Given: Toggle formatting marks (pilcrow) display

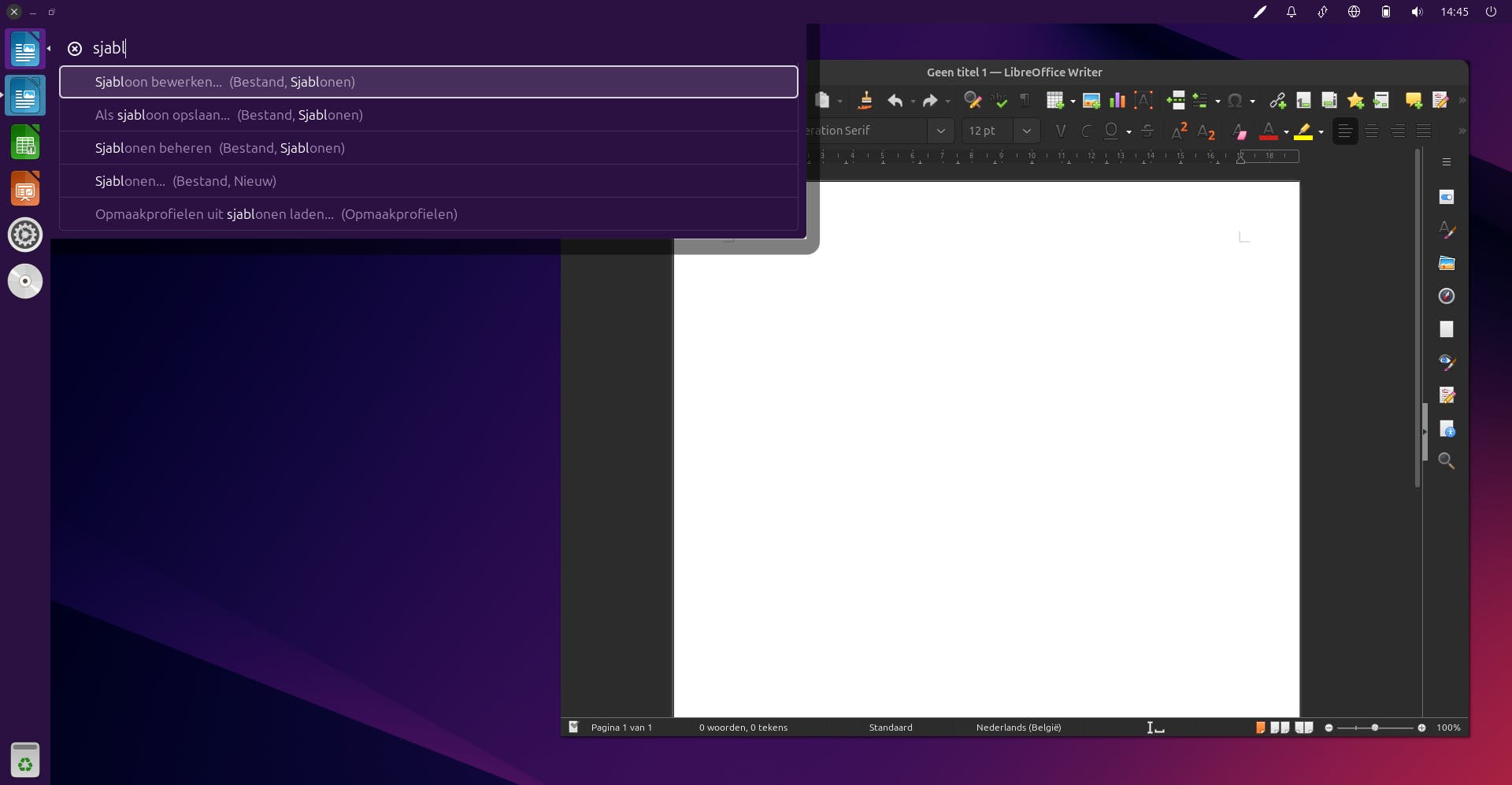Looking at the screenshot, I should tap(1025, 101).
